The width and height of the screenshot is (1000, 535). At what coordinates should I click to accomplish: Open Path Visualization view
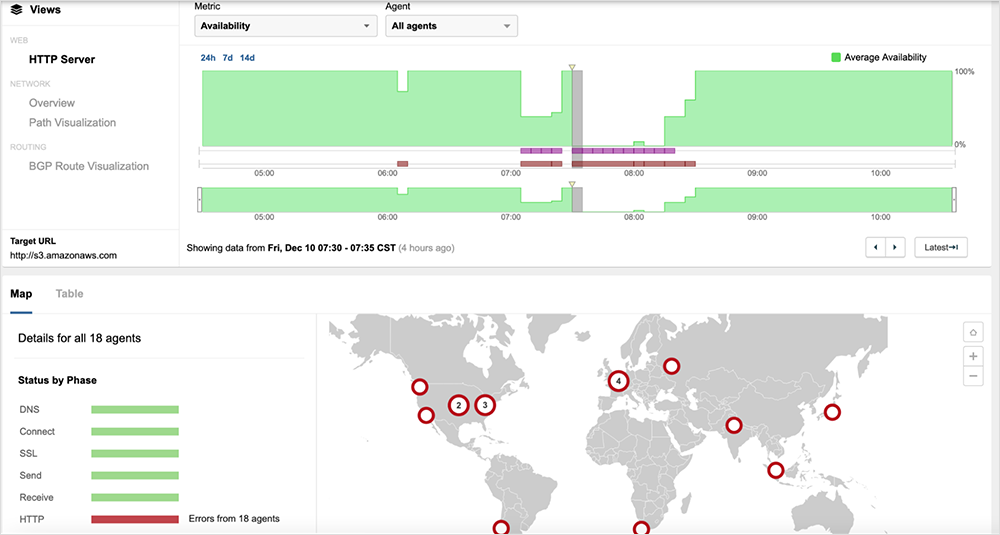(x=72, y=123)
